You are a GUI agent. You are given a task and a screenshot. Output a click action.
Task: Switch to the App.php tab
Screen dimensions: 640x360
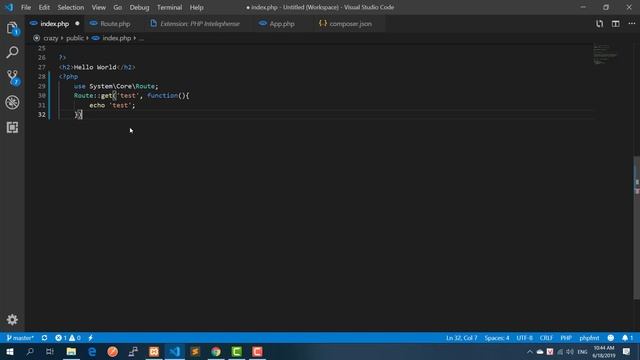[x=282, y=24]
